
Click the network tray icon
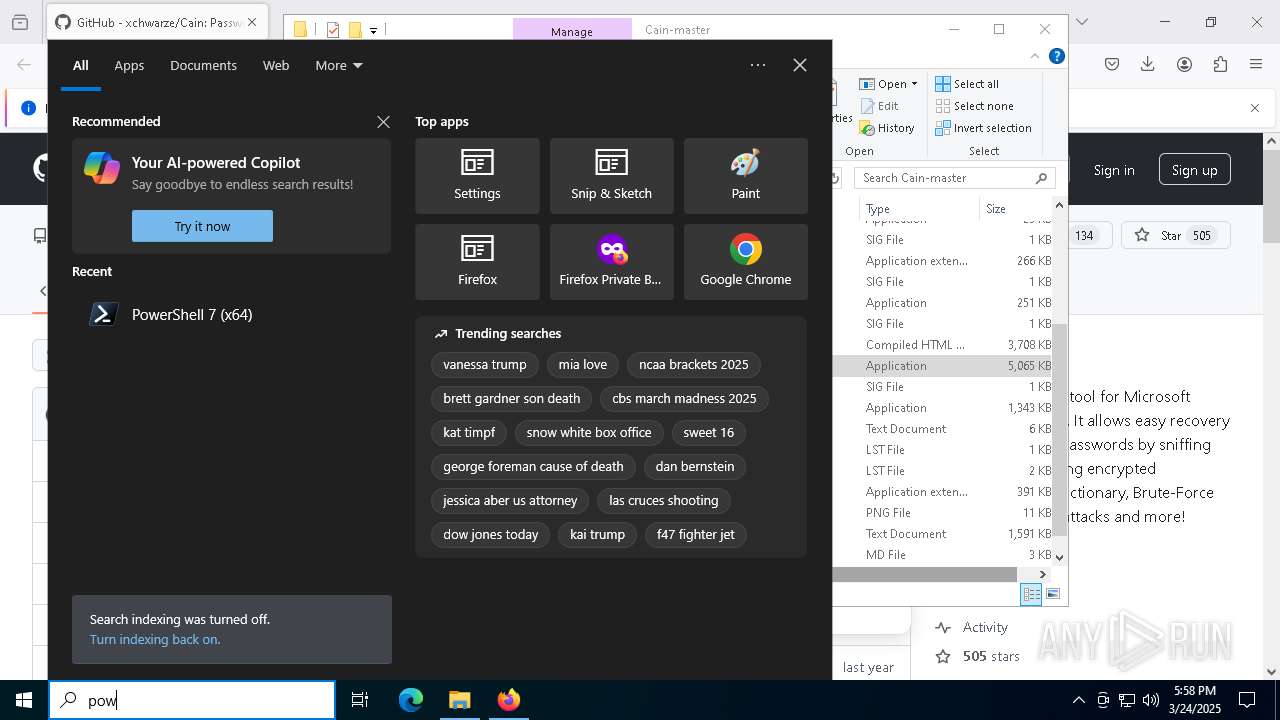(x=1127, y=700)
